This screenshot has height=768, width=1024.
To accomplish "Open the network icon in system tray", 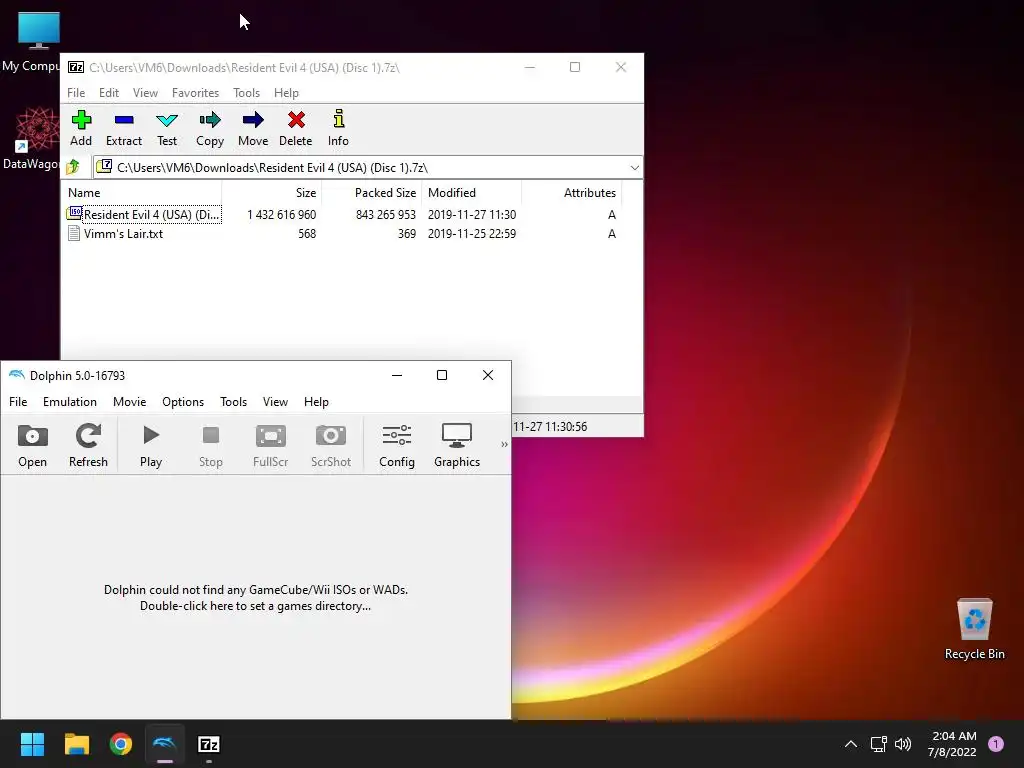I will pyautogui.click(x=878, y=744).
